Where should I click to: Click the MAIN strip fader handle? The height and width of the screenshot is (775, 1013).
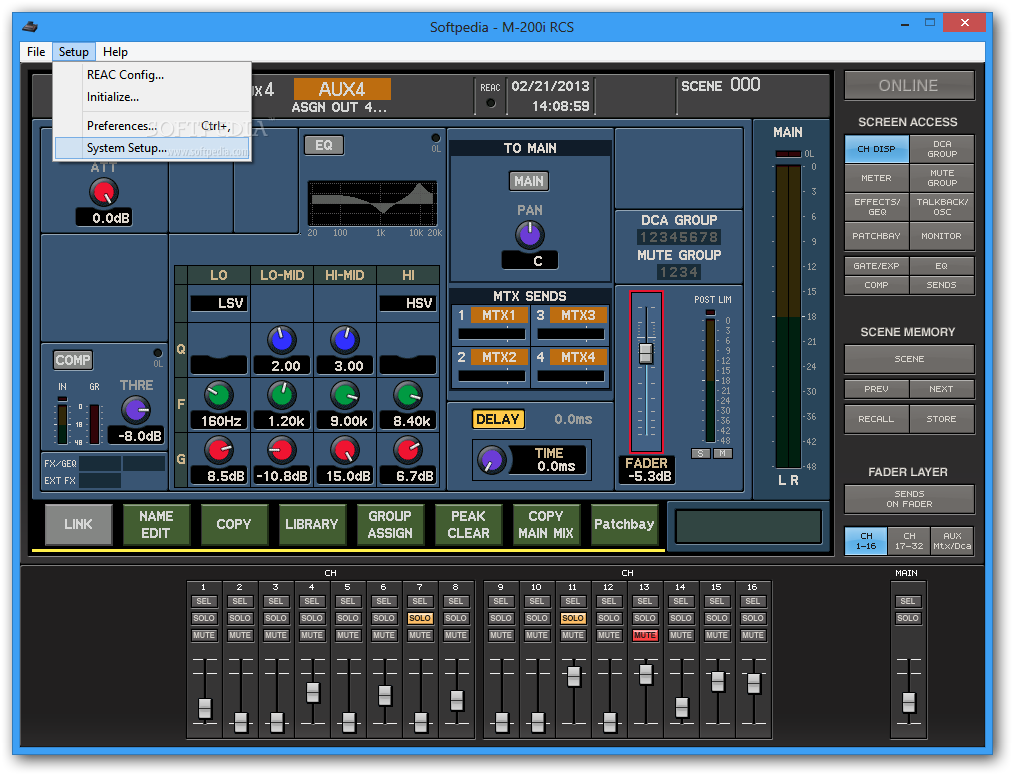pos(908,703)
